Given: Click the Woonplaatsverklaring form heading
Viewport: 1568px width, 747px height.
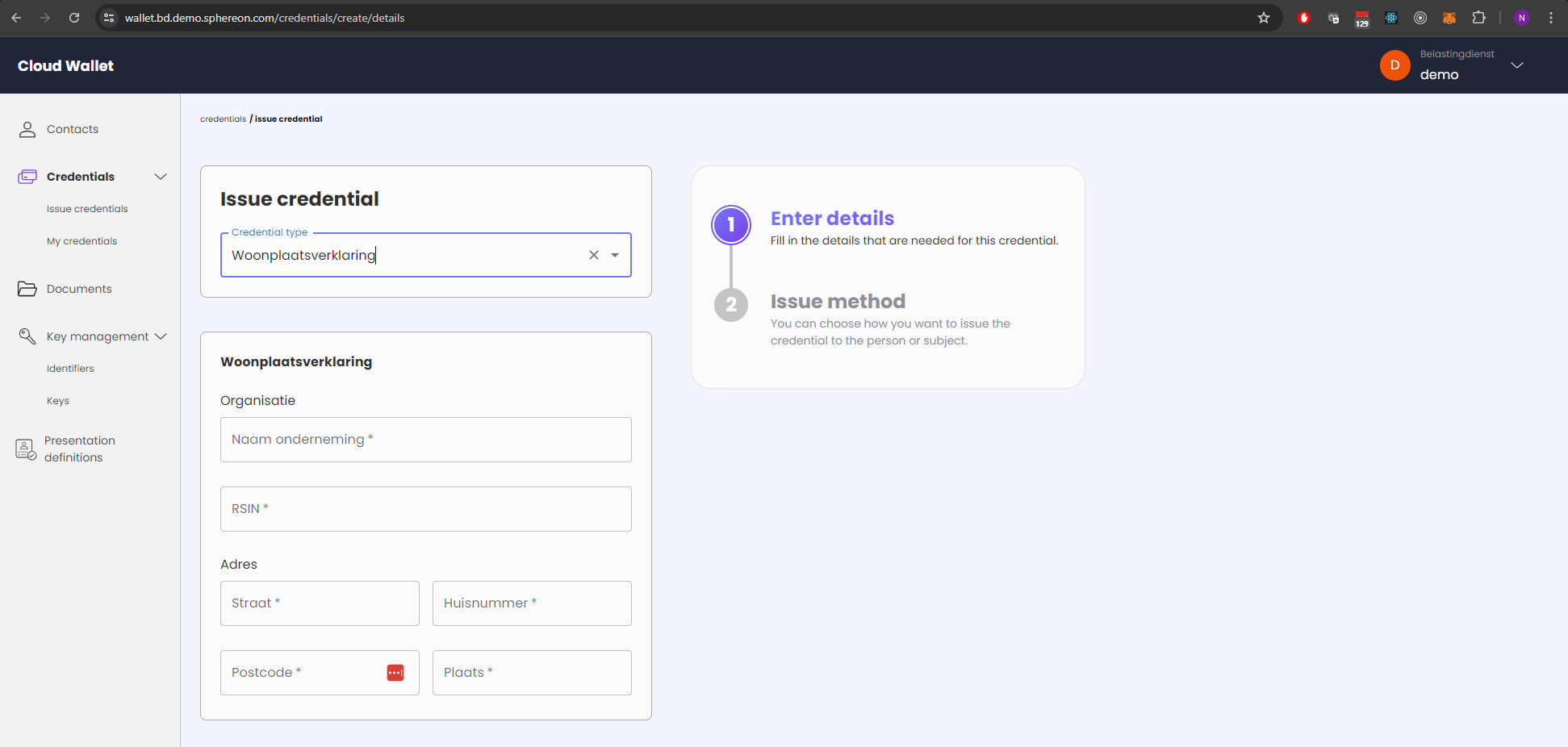Looking at the screenshot, I should (x=296, y=362).
